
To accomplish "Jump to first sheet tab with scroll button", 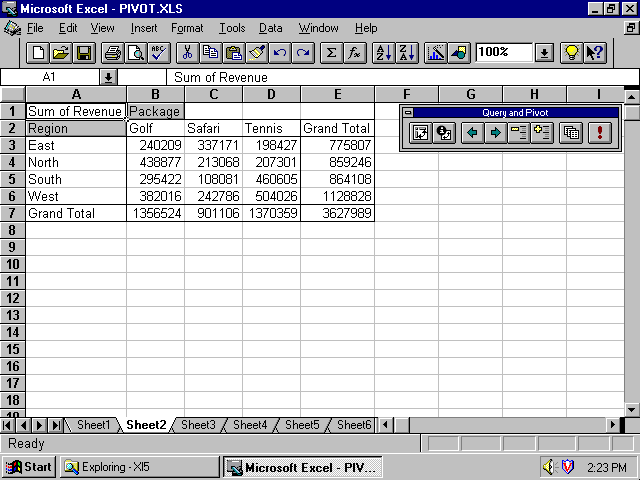I will click(x=7, y=425).
